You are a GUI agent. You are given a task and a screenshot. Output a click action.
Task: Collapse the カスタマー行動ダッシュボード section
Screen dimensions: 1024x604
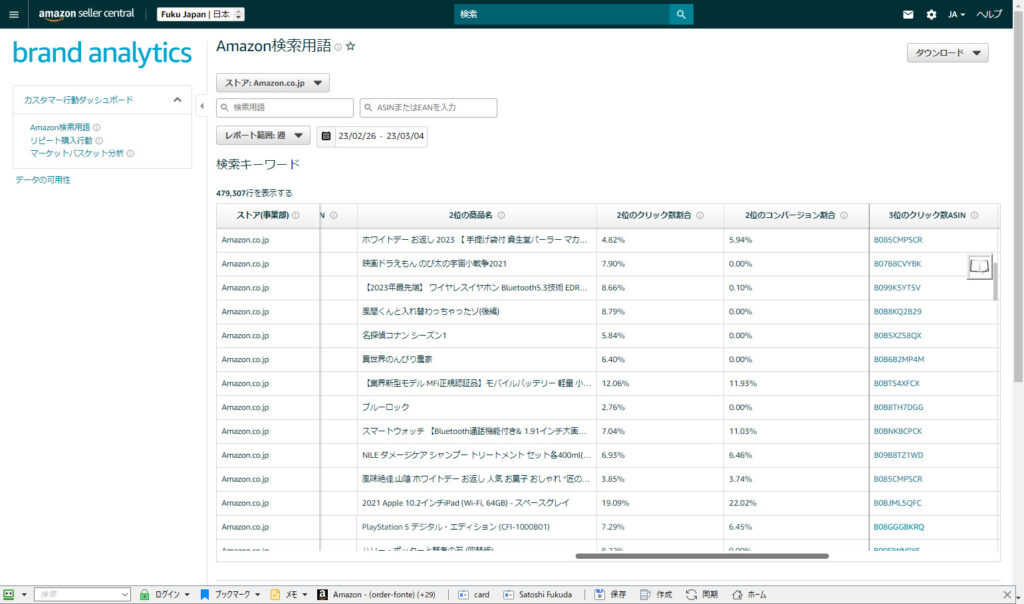coord(177,100)
